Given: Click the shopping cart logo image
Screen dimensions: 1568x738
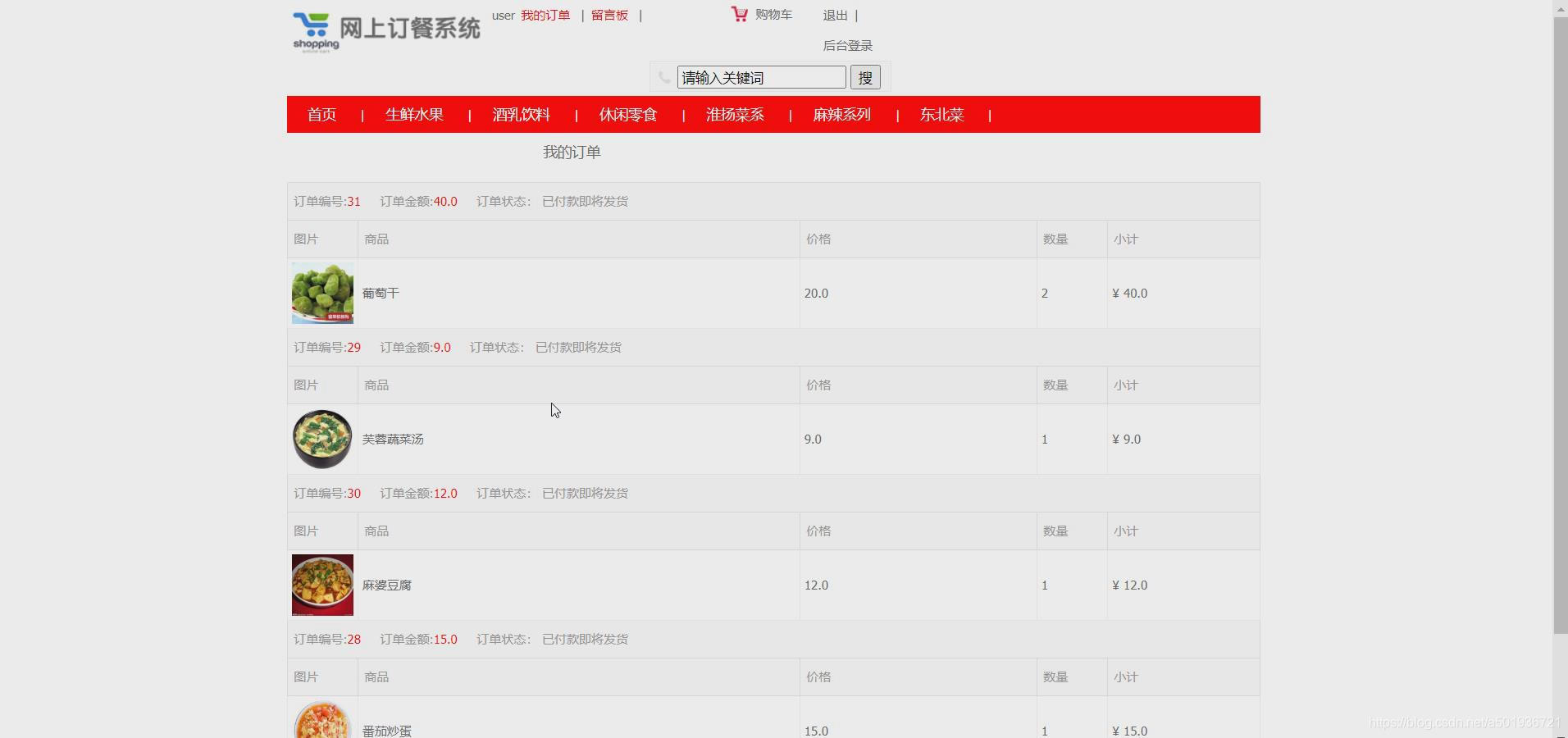Looking at the screenshot, I should 385,31.
